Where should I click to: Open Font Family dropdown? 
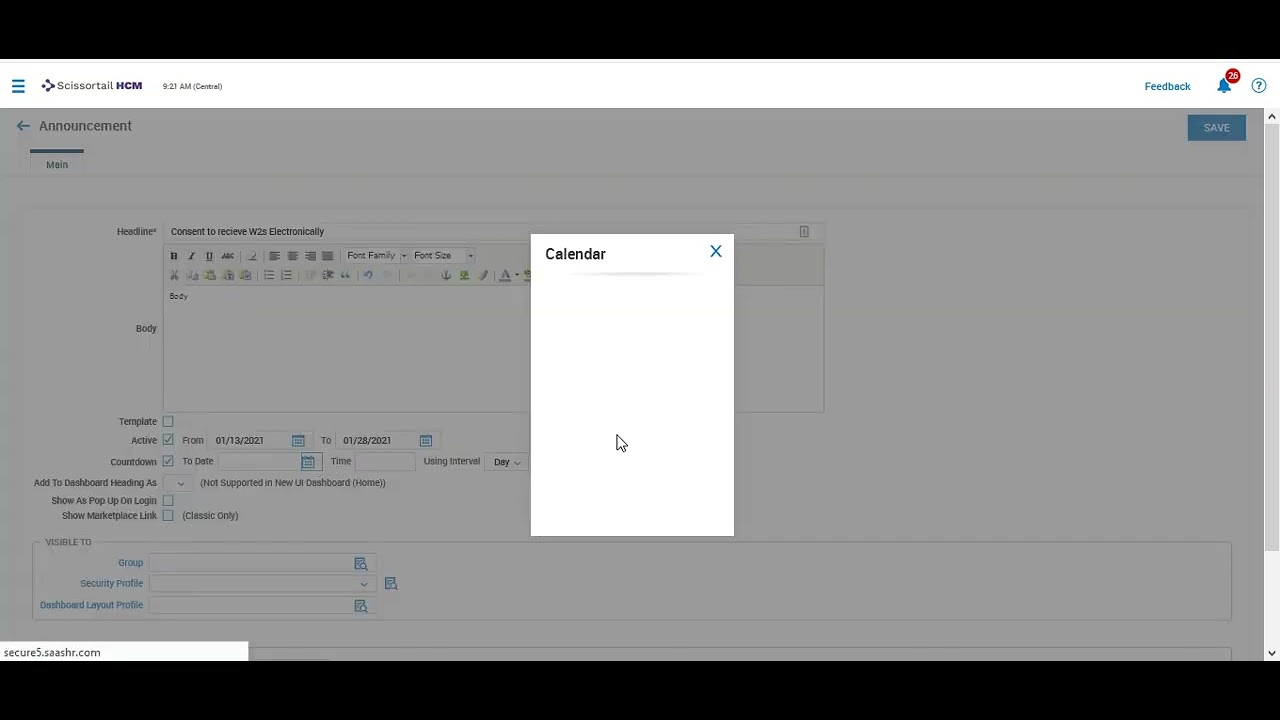coord(376,256)
